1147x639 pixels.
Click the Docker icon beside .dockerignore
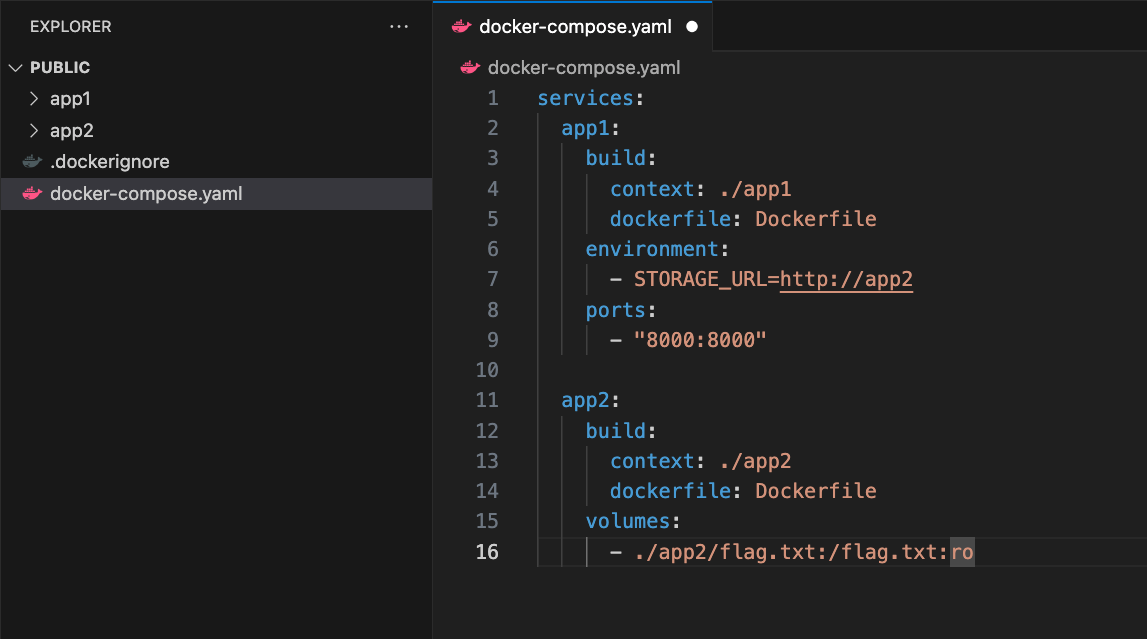point(33,162)
